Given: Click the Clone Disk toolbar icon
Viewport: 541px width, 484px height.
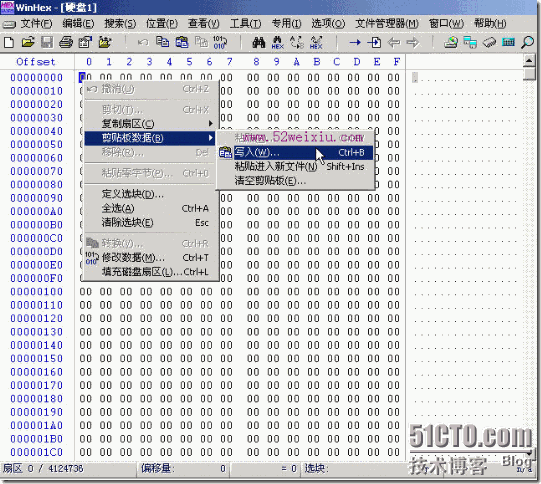Looking at the screenshot, I should (x=470, y=42).
